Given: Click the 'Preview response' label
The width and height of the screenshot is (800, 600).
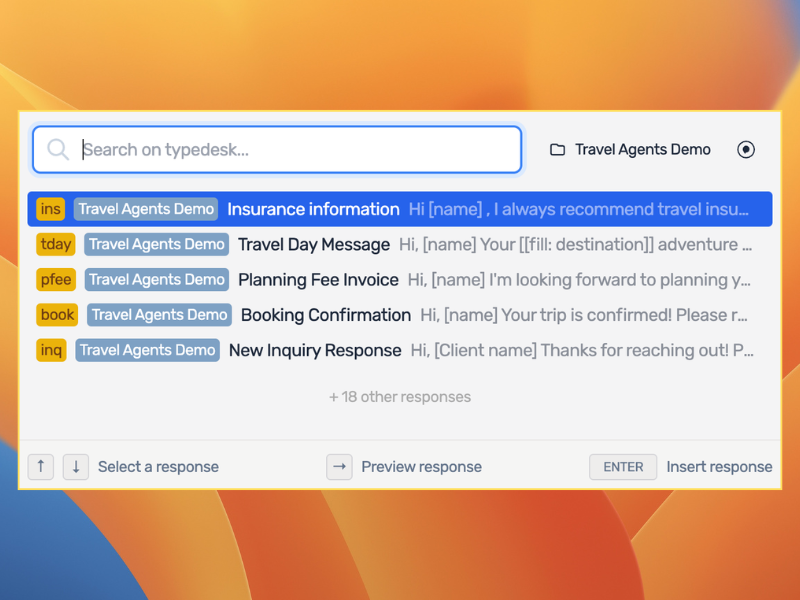Looking at the screenshot, I should (x=421, y=467).
